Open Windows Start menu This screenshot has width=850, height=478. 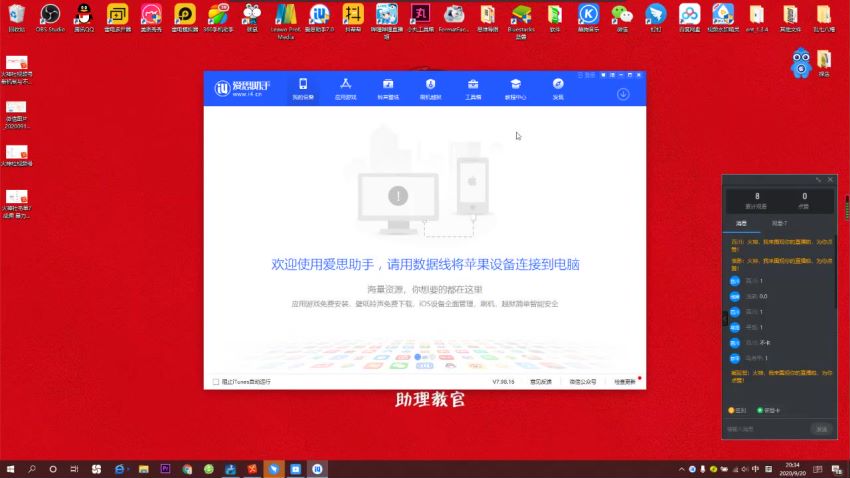click(10, 469)
